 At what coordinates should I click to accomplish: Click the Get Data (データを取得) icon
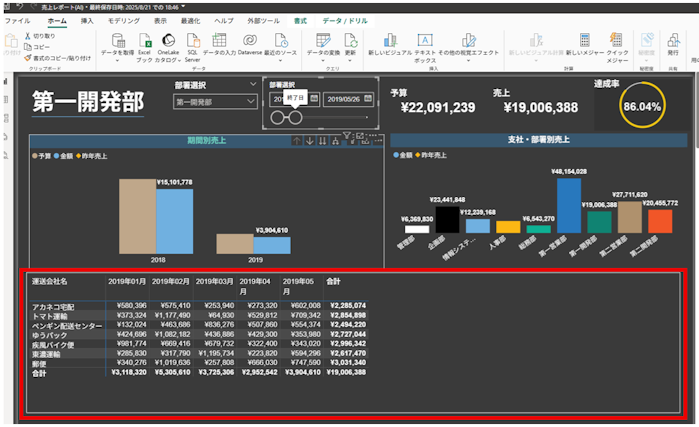click(116, 40)
